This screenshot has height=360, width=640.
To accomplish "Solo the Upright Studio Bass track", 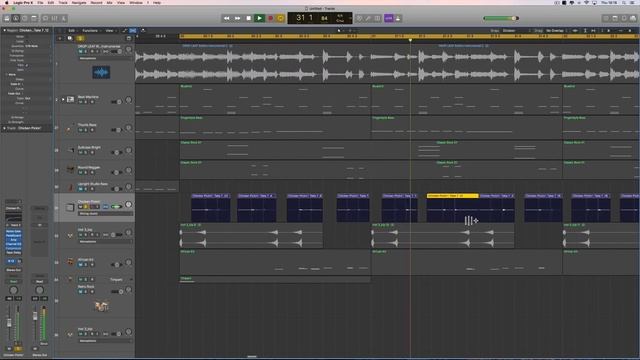I will pyautogui.click(x=86, y=189).
